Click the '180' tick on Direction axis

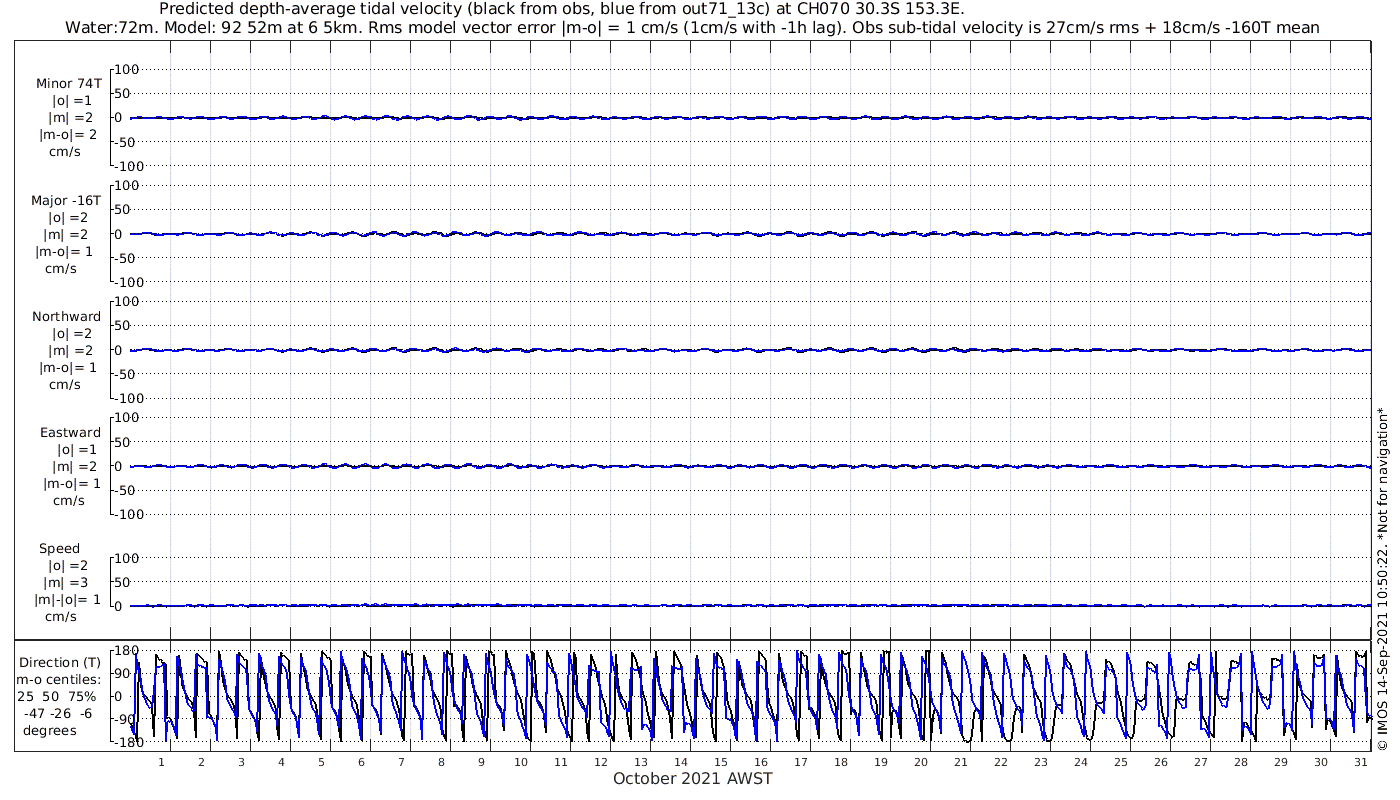tap(126, 650)
